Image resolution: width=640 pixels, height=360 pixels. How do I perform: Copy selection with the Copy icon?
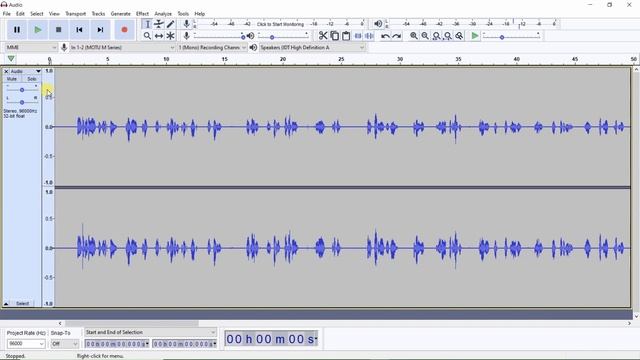(x=334, y=36)
